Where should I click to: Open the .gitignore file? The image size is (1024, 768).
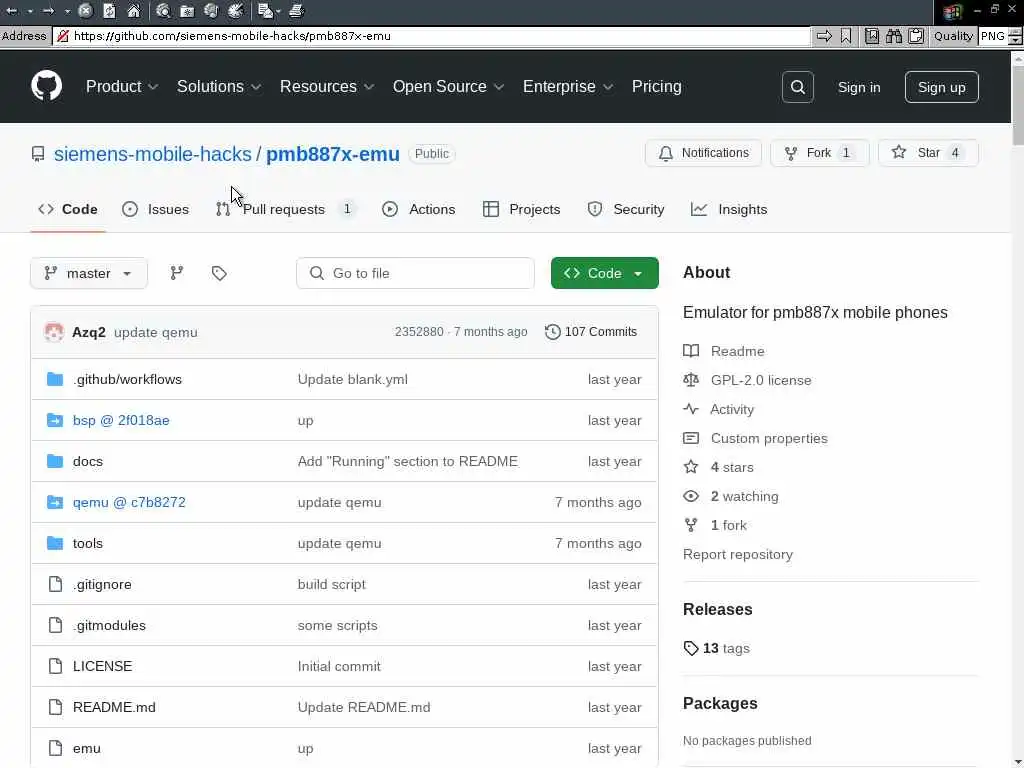pos(102,584)
